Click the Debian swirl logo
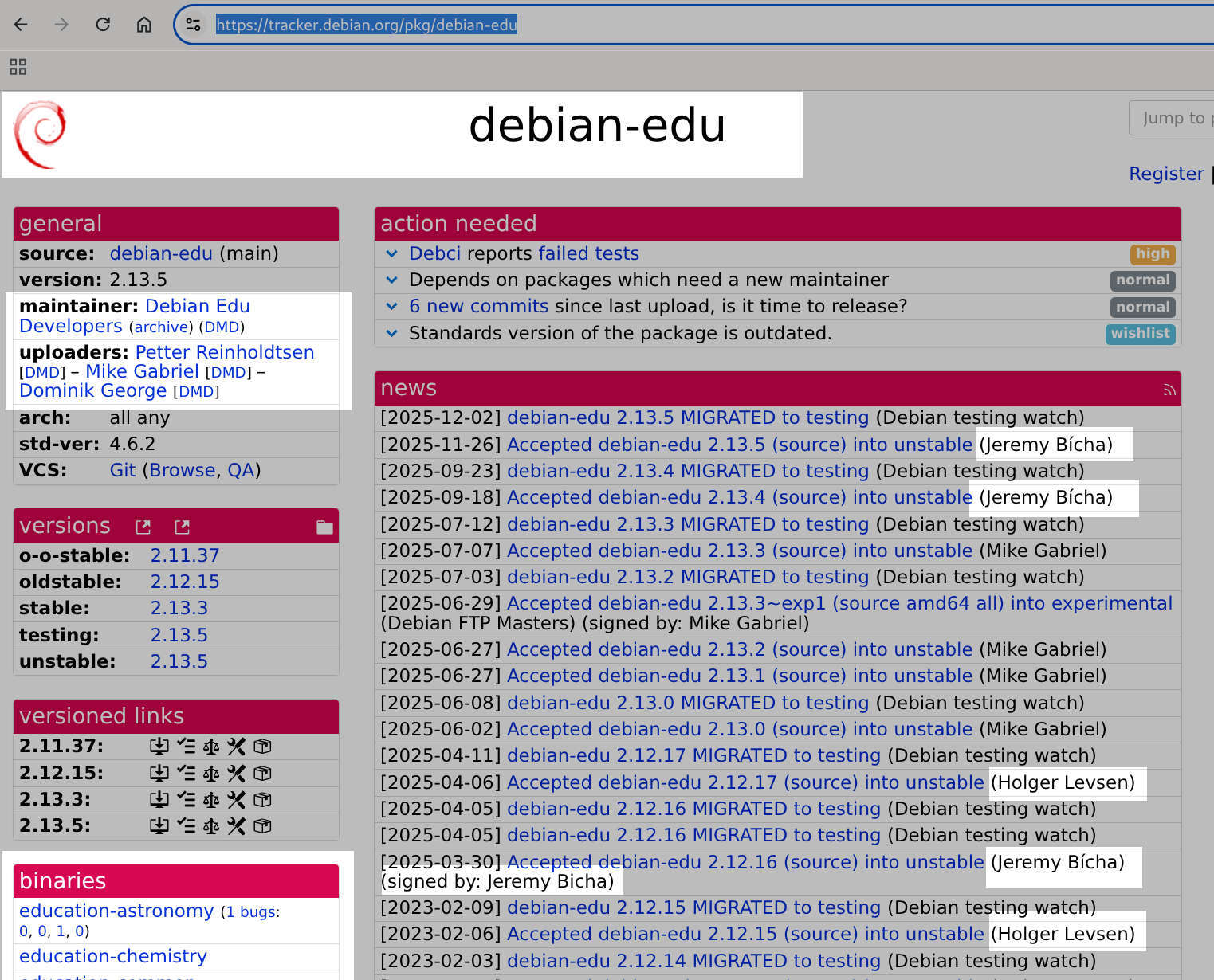 [40, 134]
